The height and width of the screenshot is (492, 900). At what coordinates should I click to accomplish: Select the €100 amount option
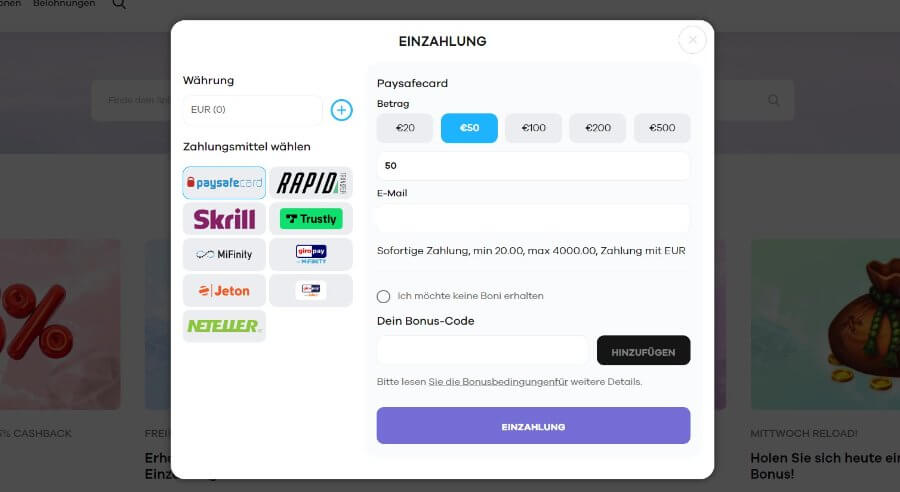pos(533,128)
